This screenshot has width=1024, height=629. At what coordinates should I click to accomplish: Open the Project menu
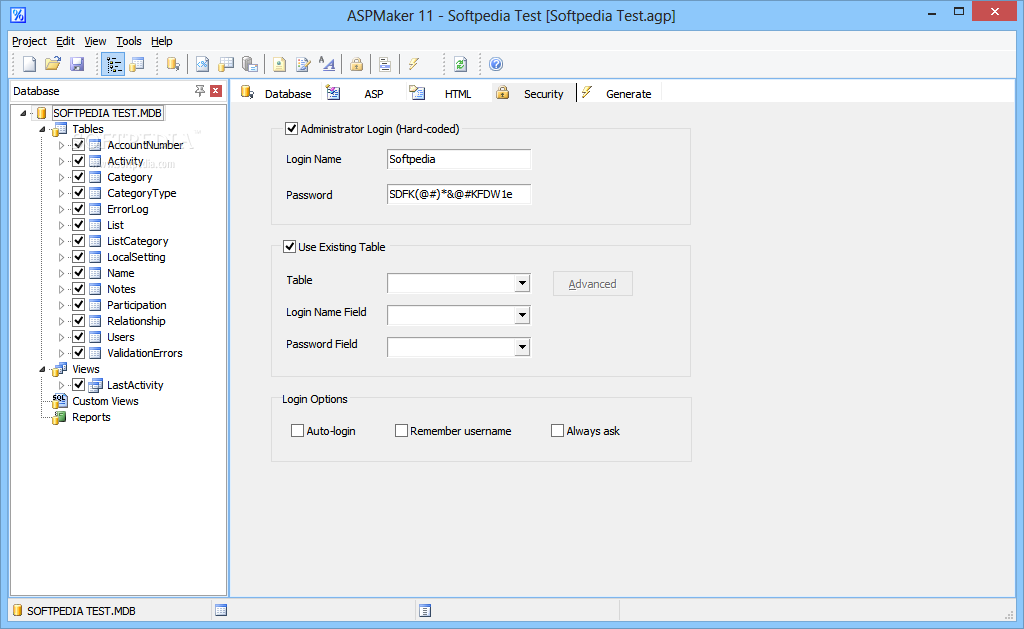[29, 41]
